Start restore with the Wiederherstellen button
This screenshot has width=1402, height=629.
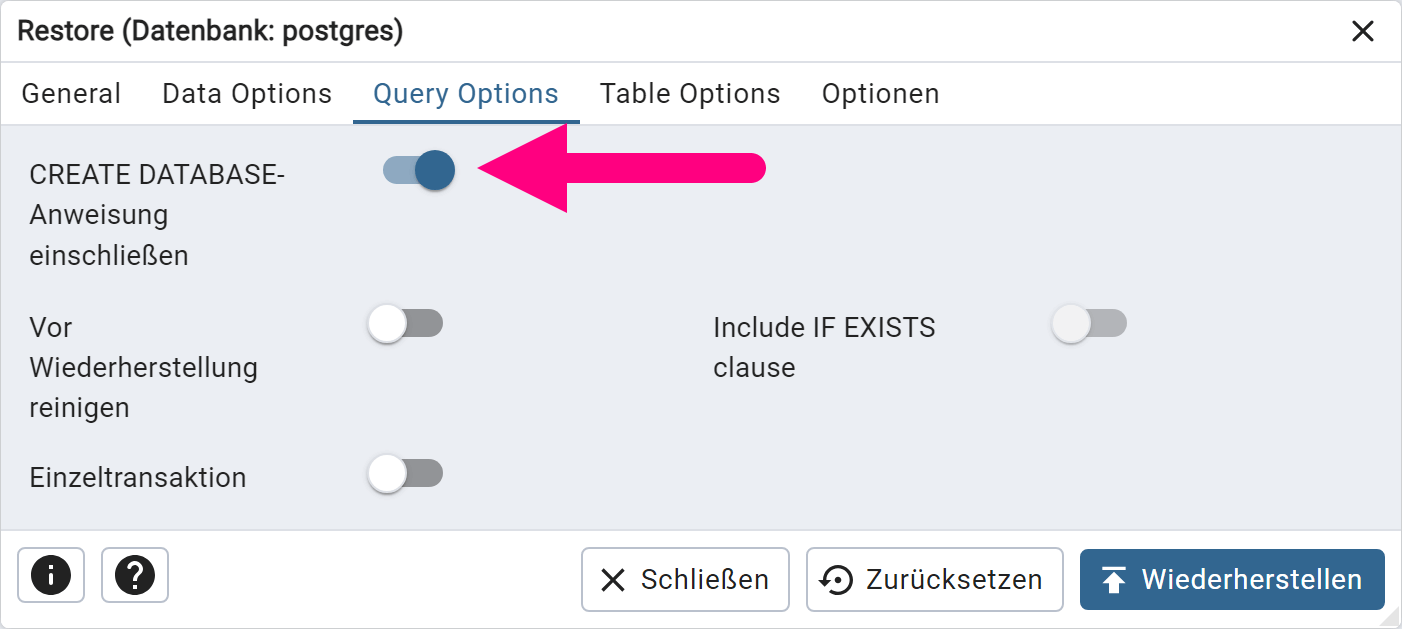coord(1232,579)
